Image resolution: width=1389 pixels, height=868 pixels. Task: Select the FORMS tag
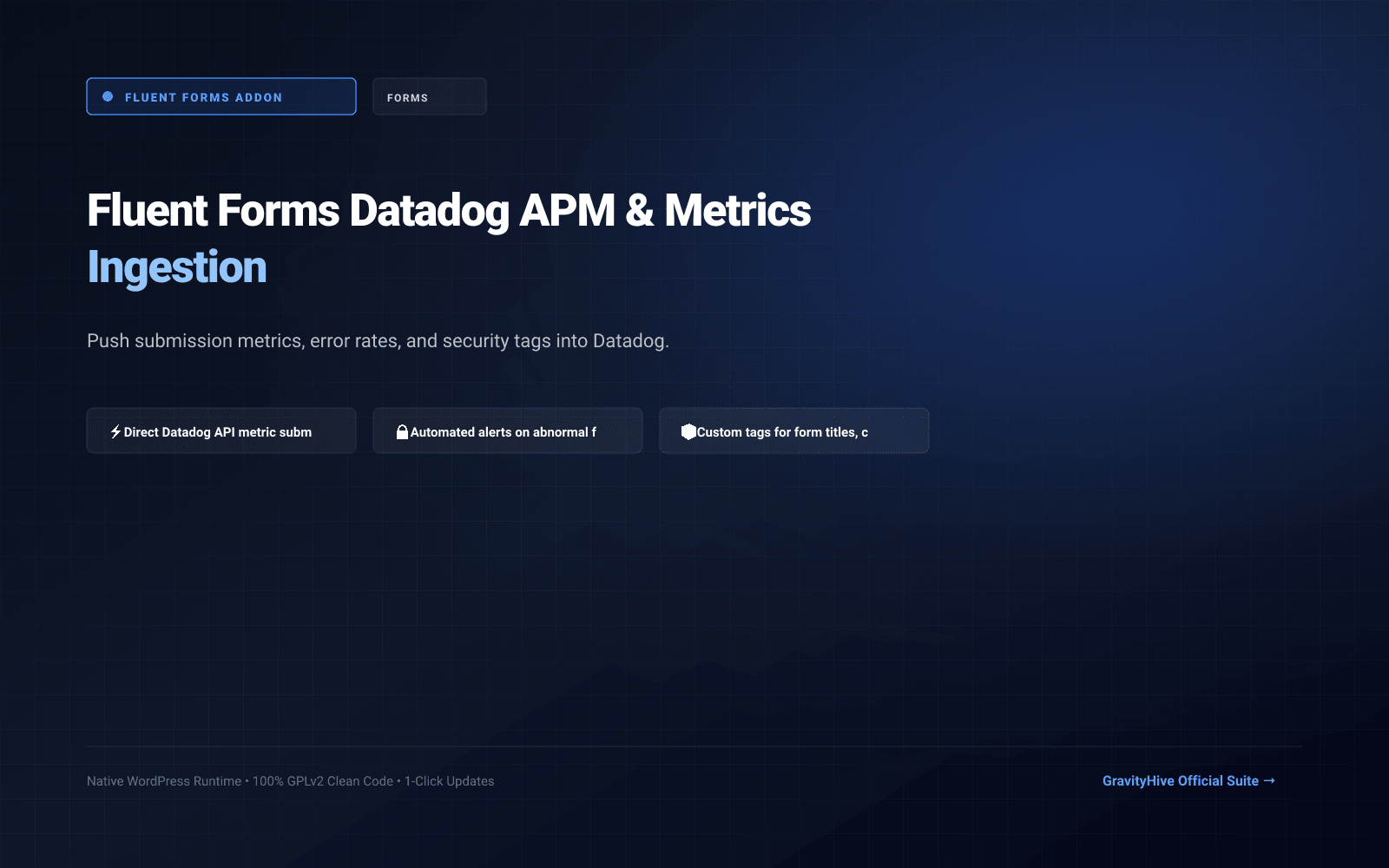(430, 96)
